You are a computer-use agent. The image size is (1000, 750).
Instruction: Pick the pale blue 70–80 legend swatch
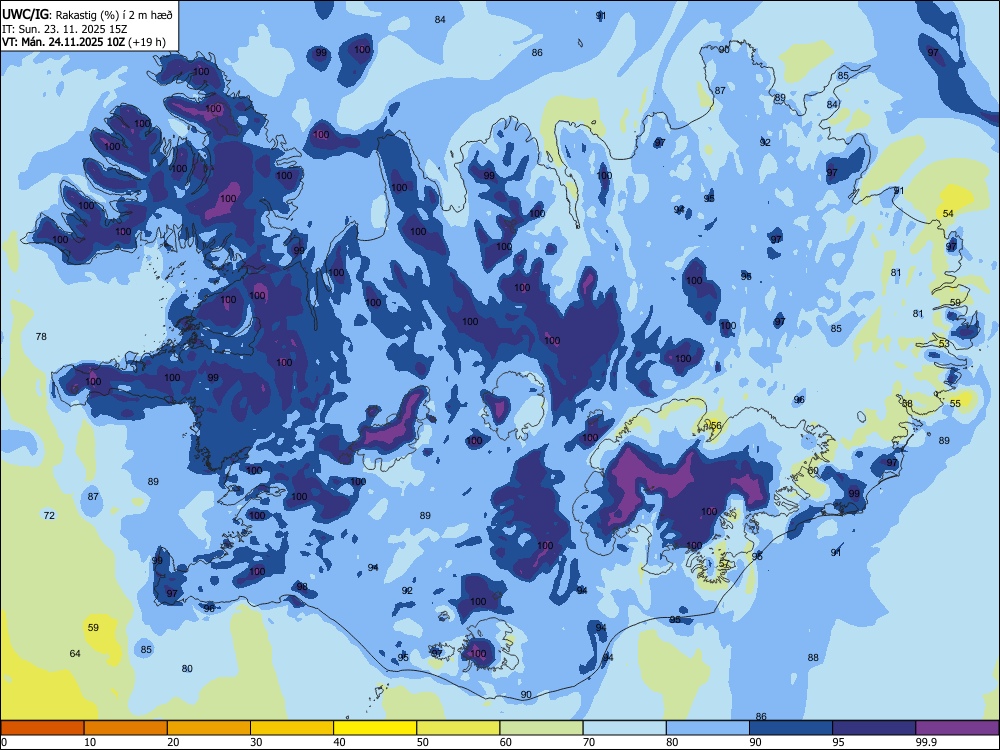coord(624,728)
